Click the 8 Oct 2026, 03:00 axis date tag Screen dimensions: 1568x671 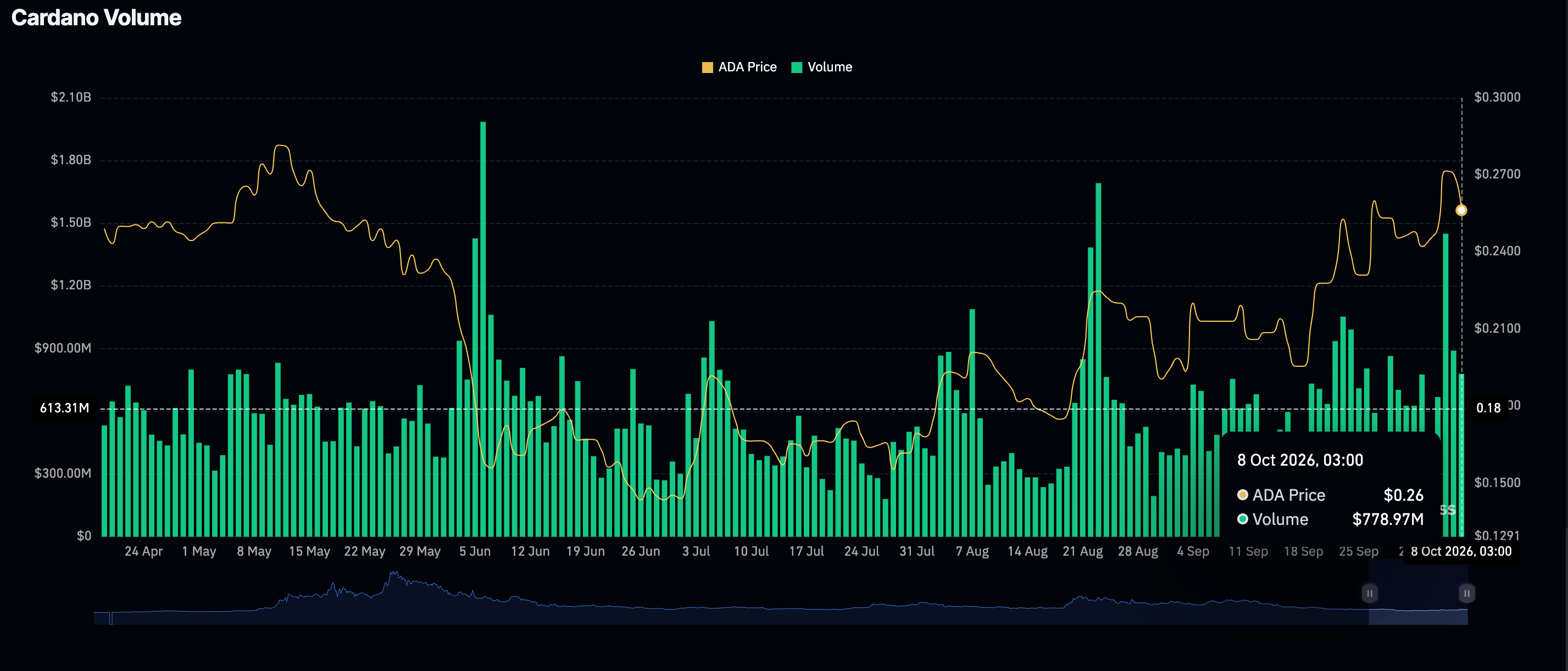pos(1461,551)
